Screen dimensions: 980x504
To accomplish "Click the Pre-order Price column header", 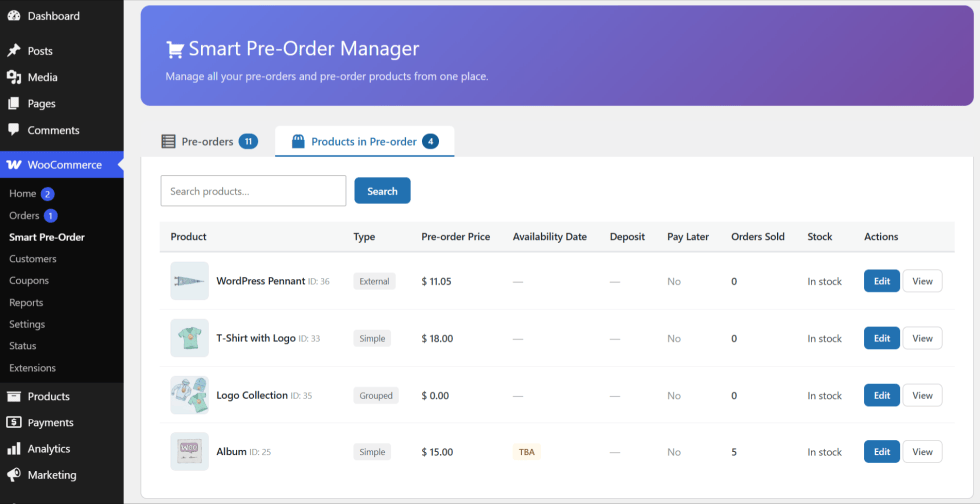I will pos(456,236).
